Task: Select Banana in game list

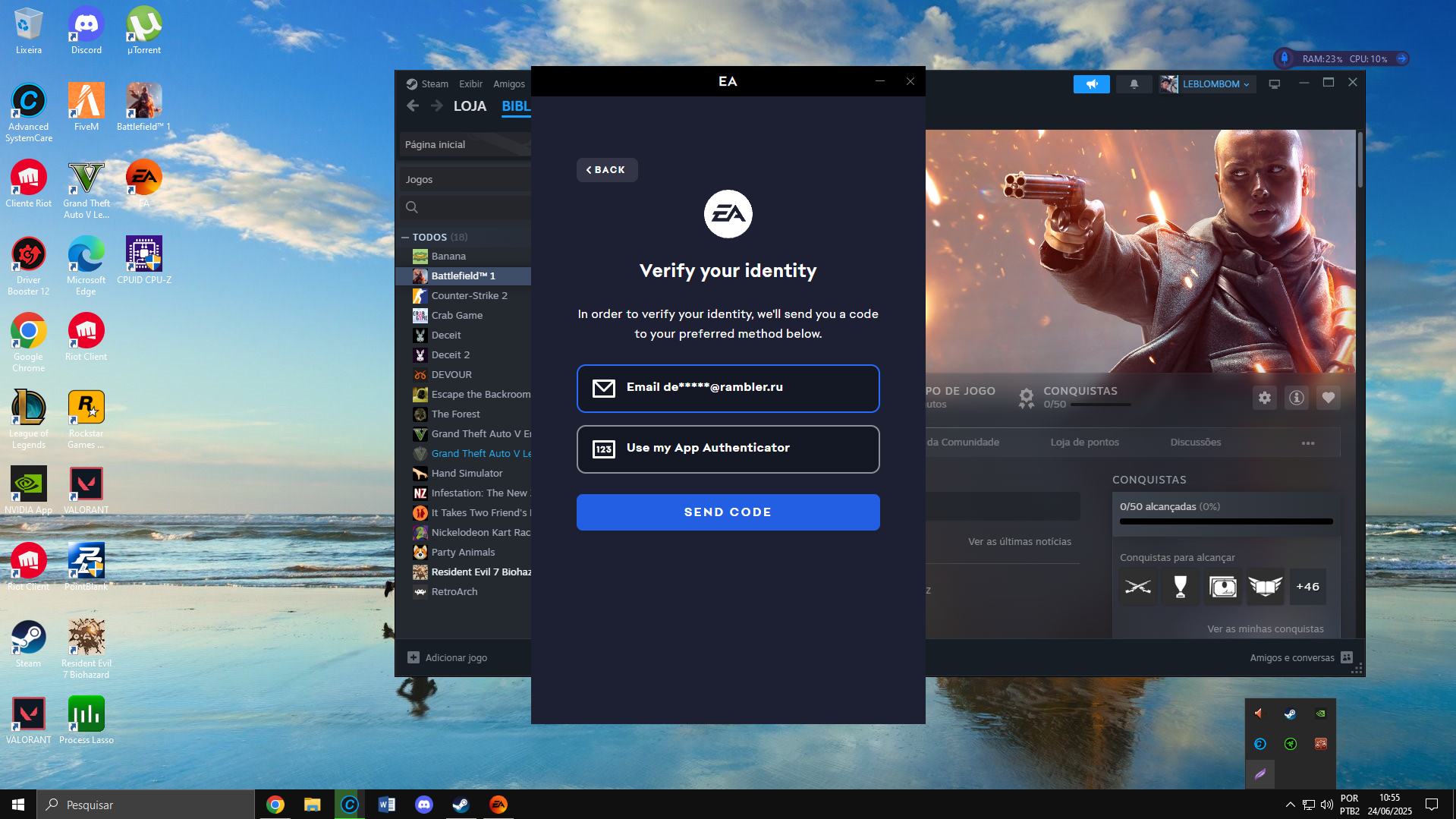Action: (x=464, y=257)
